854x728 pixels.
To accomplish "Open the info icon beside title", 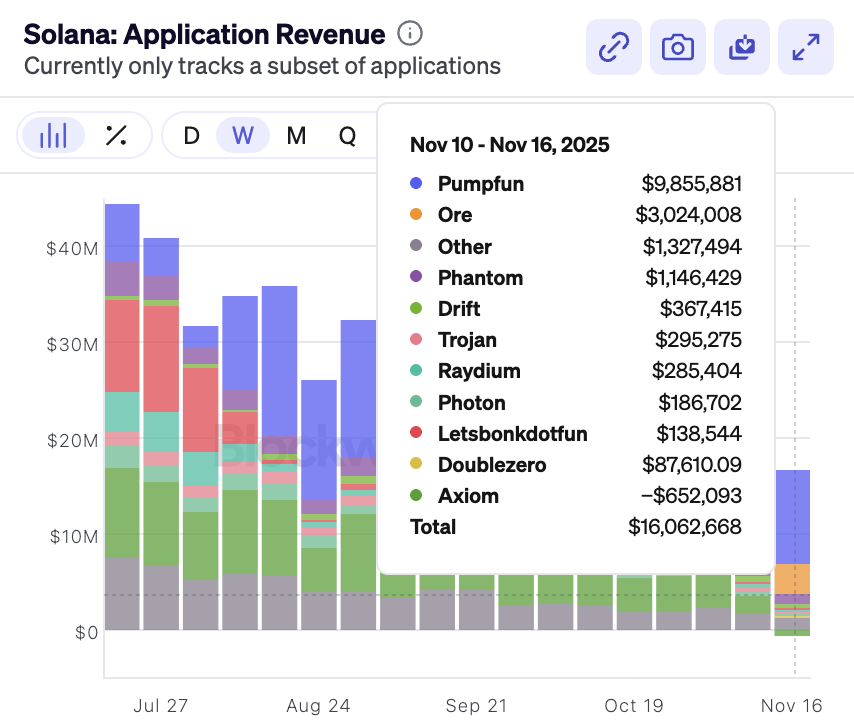I will point(410,34).
